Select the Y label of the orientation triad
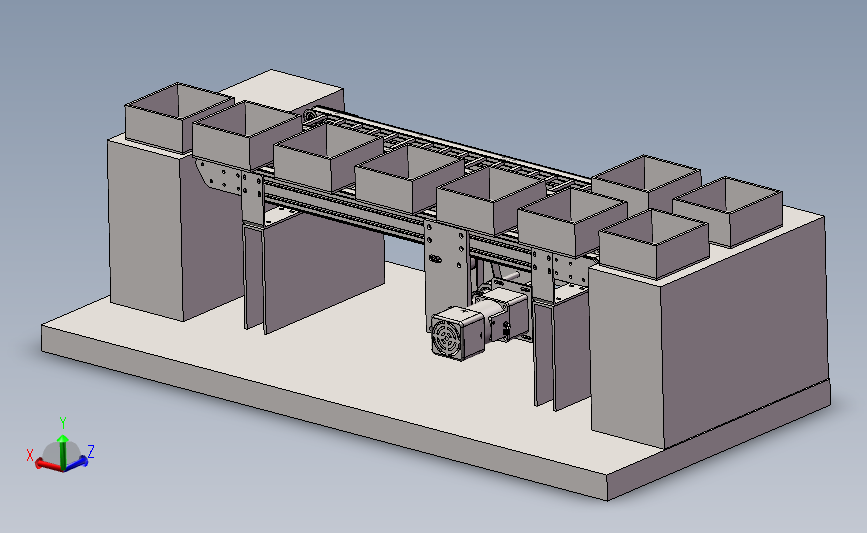867x533 pixels. (x=63, y=423)
